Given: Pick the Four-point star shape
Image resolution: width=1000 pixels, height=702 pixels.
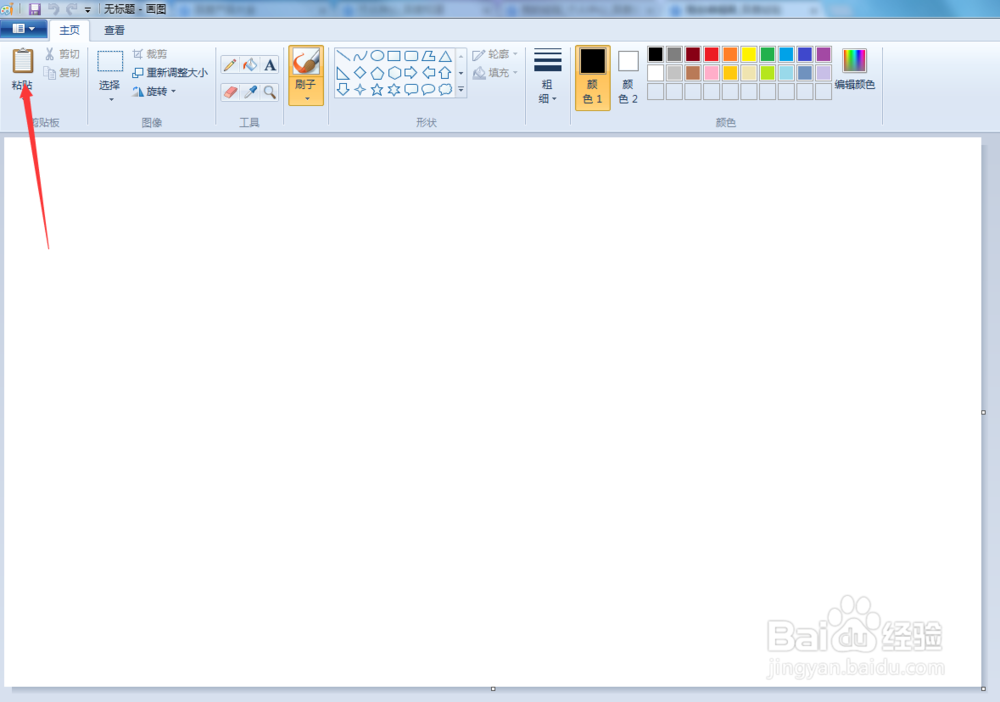Looking at the screenshot, I should coord(360,89).
